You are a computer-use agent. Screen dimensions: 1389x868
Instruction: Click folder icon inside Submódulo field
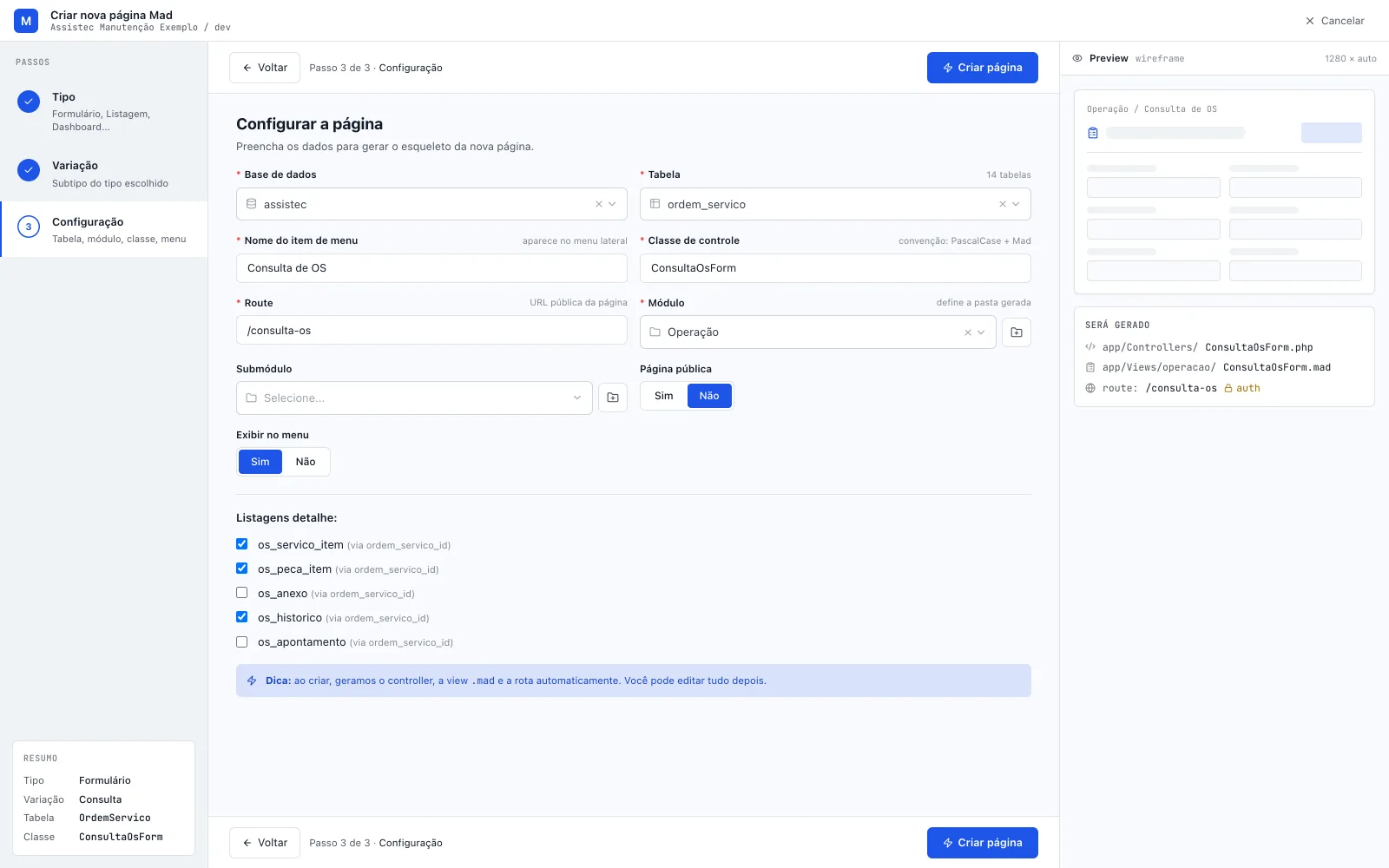pos(251,398)
